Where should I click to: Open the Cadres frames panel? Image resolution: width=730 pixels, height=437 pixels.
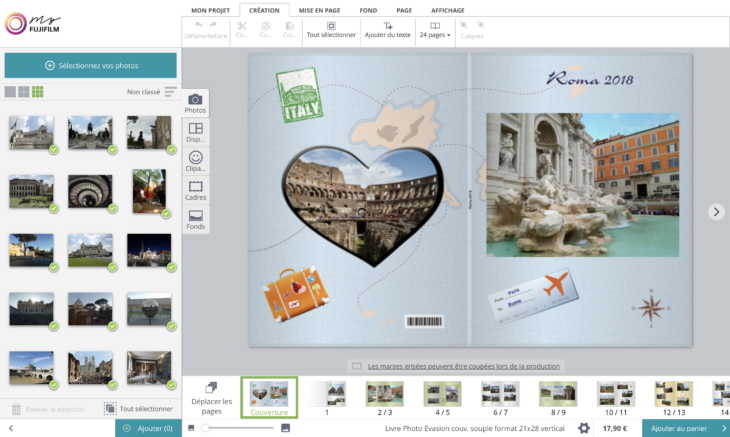click(195, 190)
